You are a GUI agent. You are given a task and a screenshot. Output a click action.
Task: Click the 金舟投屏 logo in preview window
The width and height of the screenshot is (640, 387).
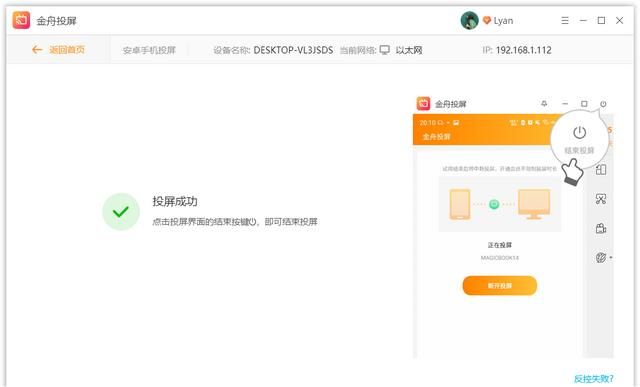(423, 104)
